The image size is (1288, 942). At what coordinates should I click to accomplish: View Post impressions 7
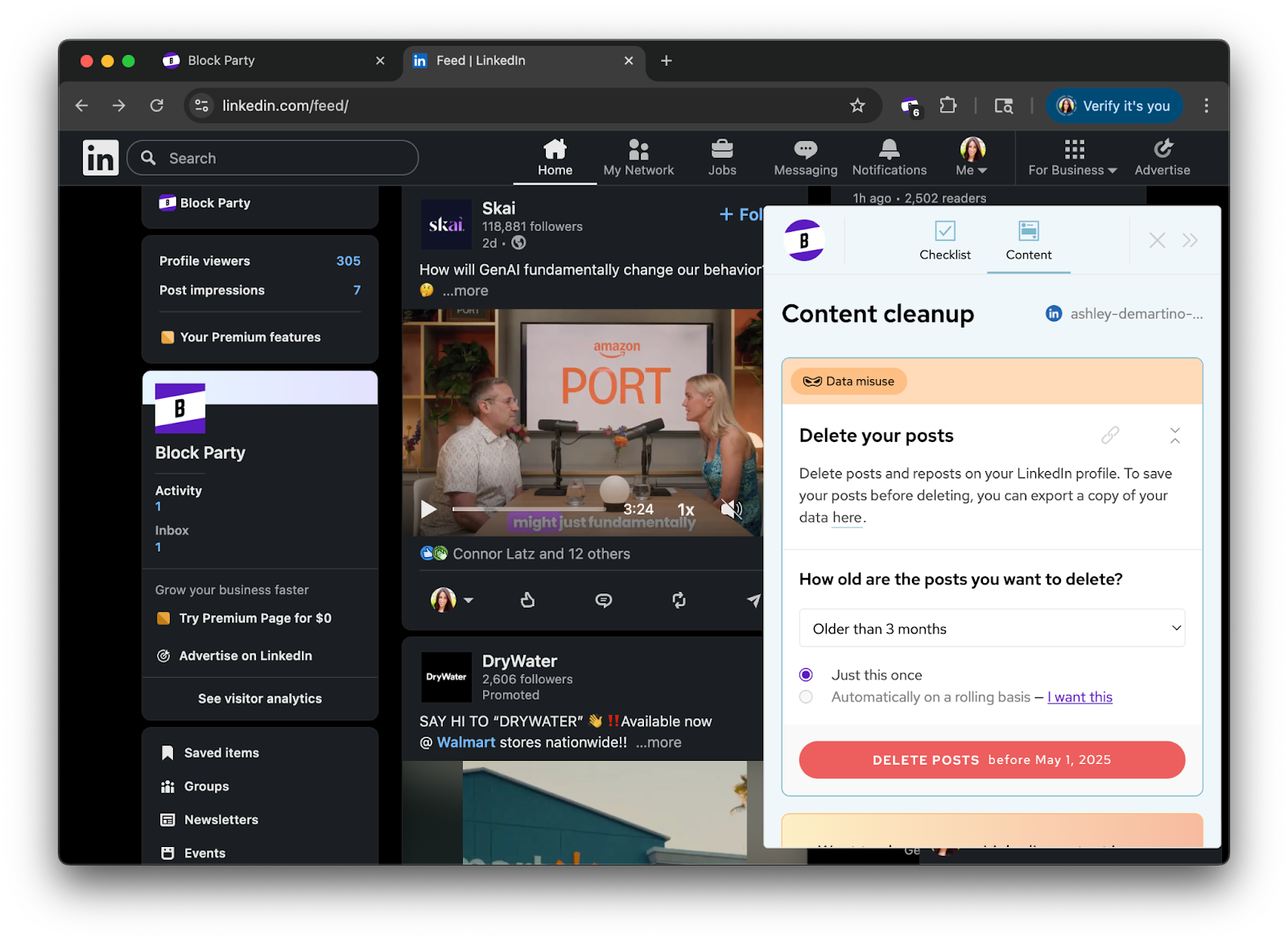point(260,290)
